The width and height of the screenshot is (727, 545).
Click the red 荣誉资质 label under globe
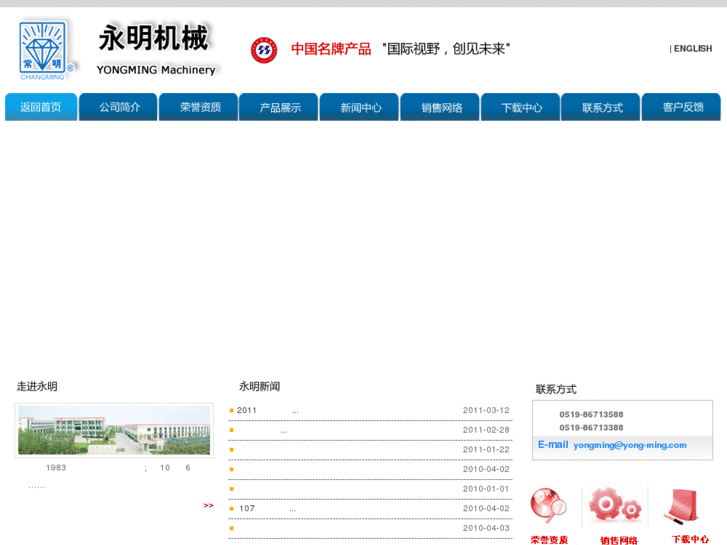(x=549, y=540)
